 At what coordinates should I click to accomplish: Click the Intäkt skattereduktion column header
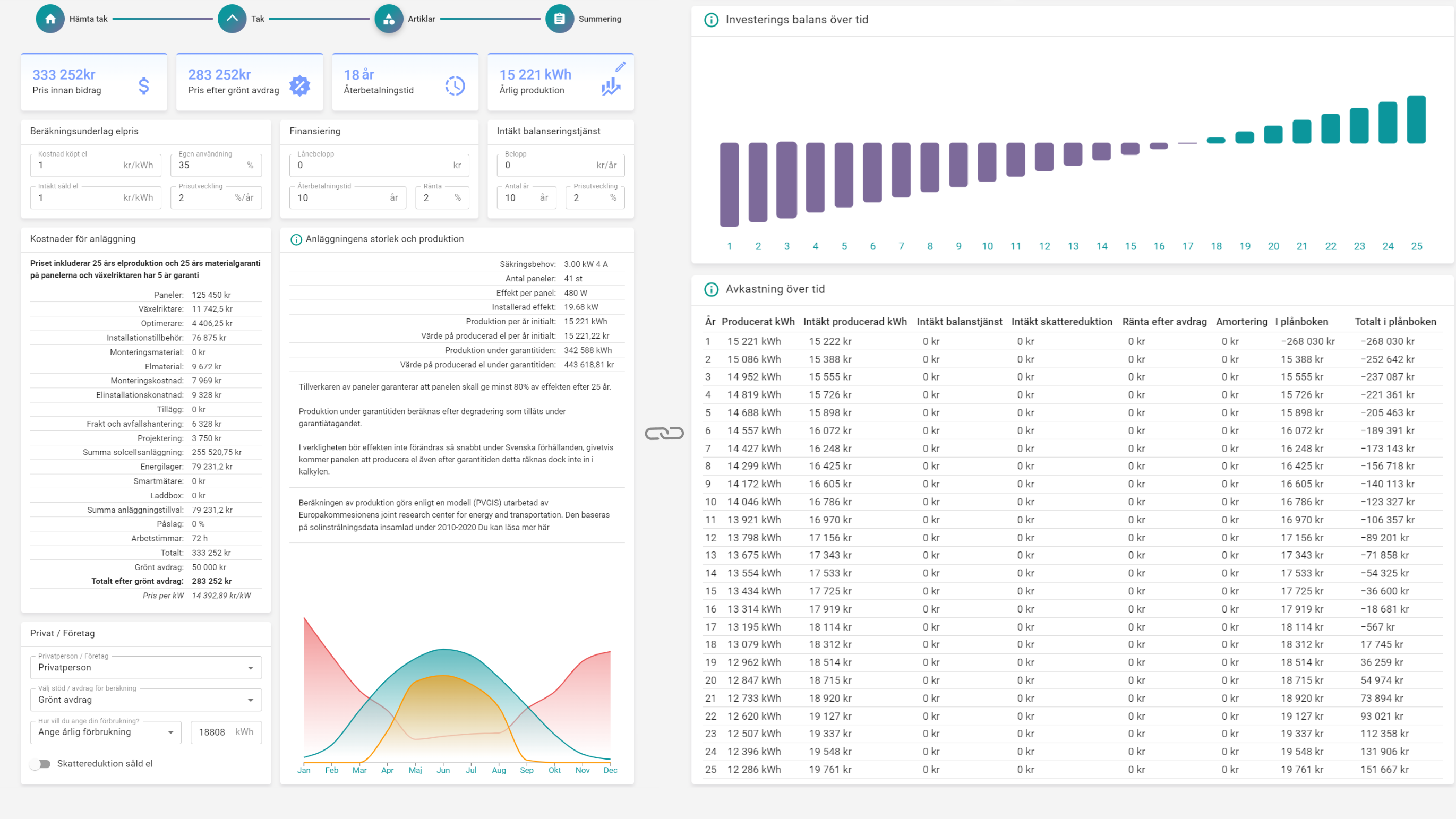1061,321
